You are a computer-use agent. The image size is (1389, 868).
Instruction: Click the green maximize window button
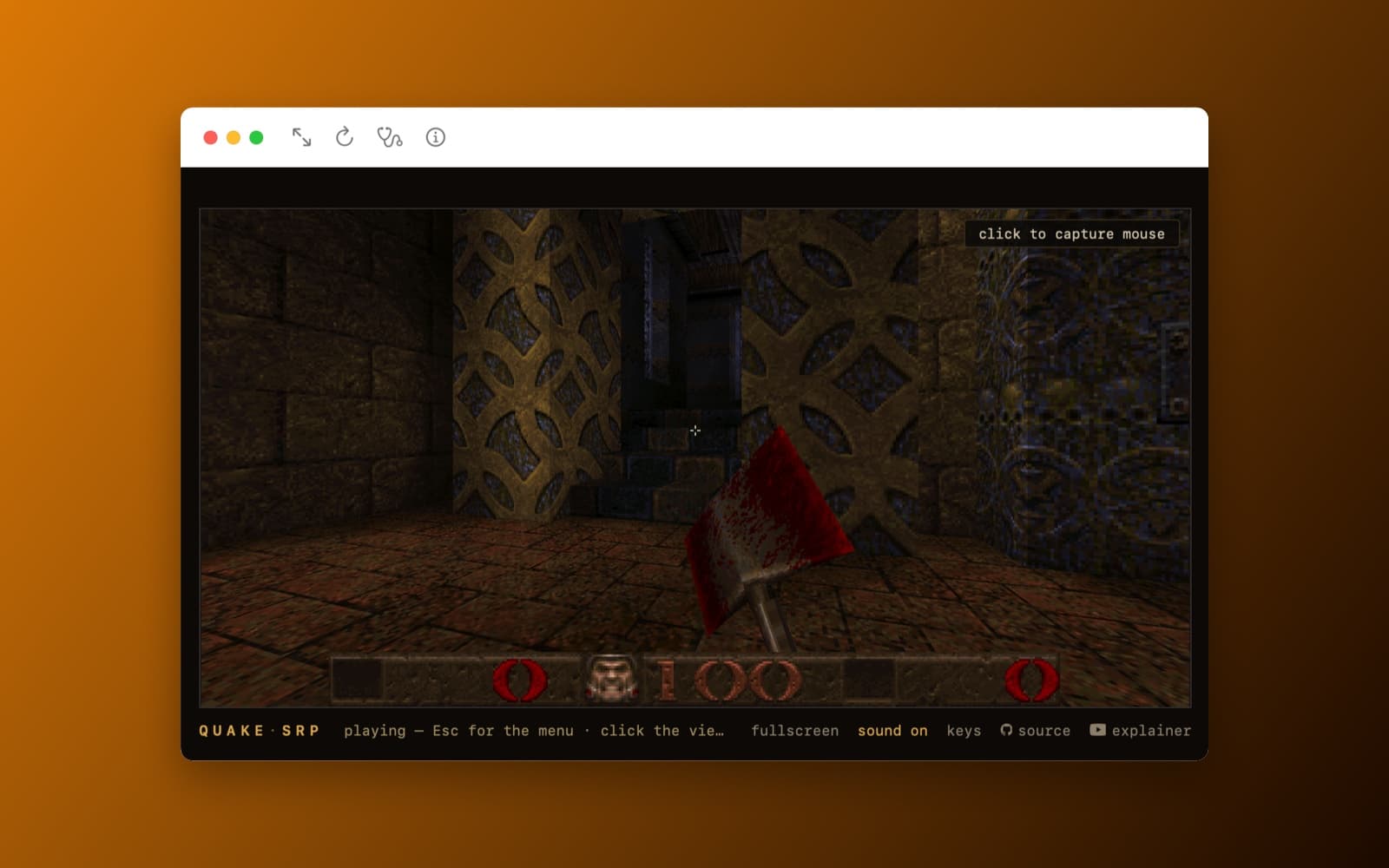click(256, 137)
